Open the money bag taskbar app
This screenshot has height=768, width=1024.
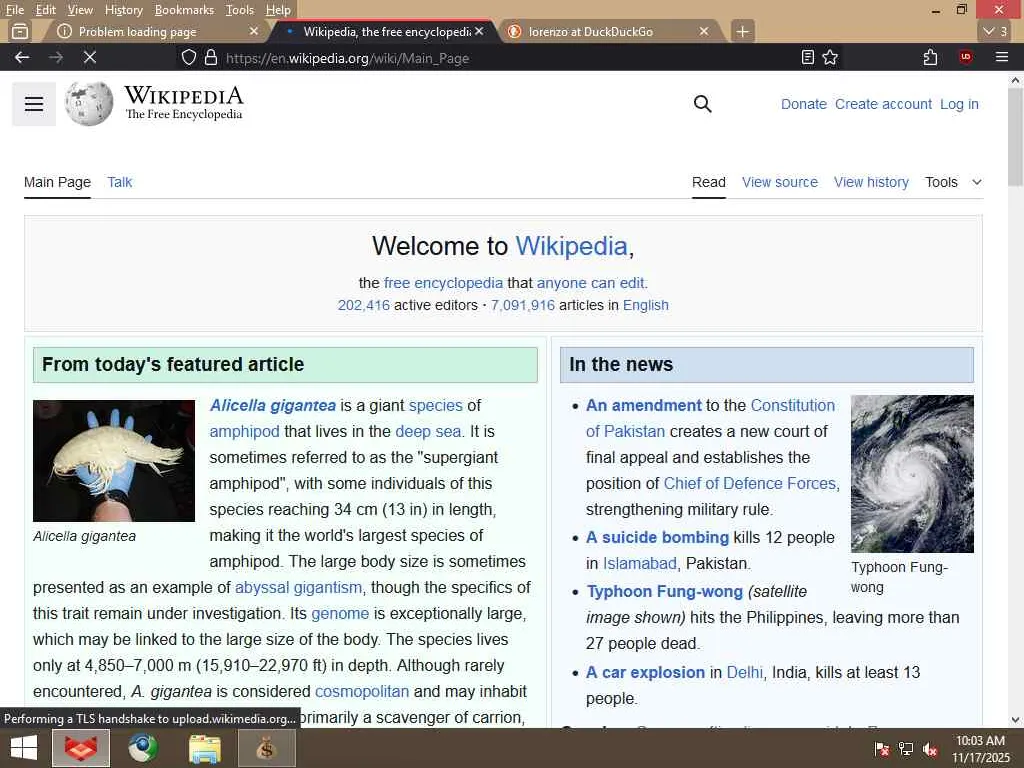coord(266,748)
